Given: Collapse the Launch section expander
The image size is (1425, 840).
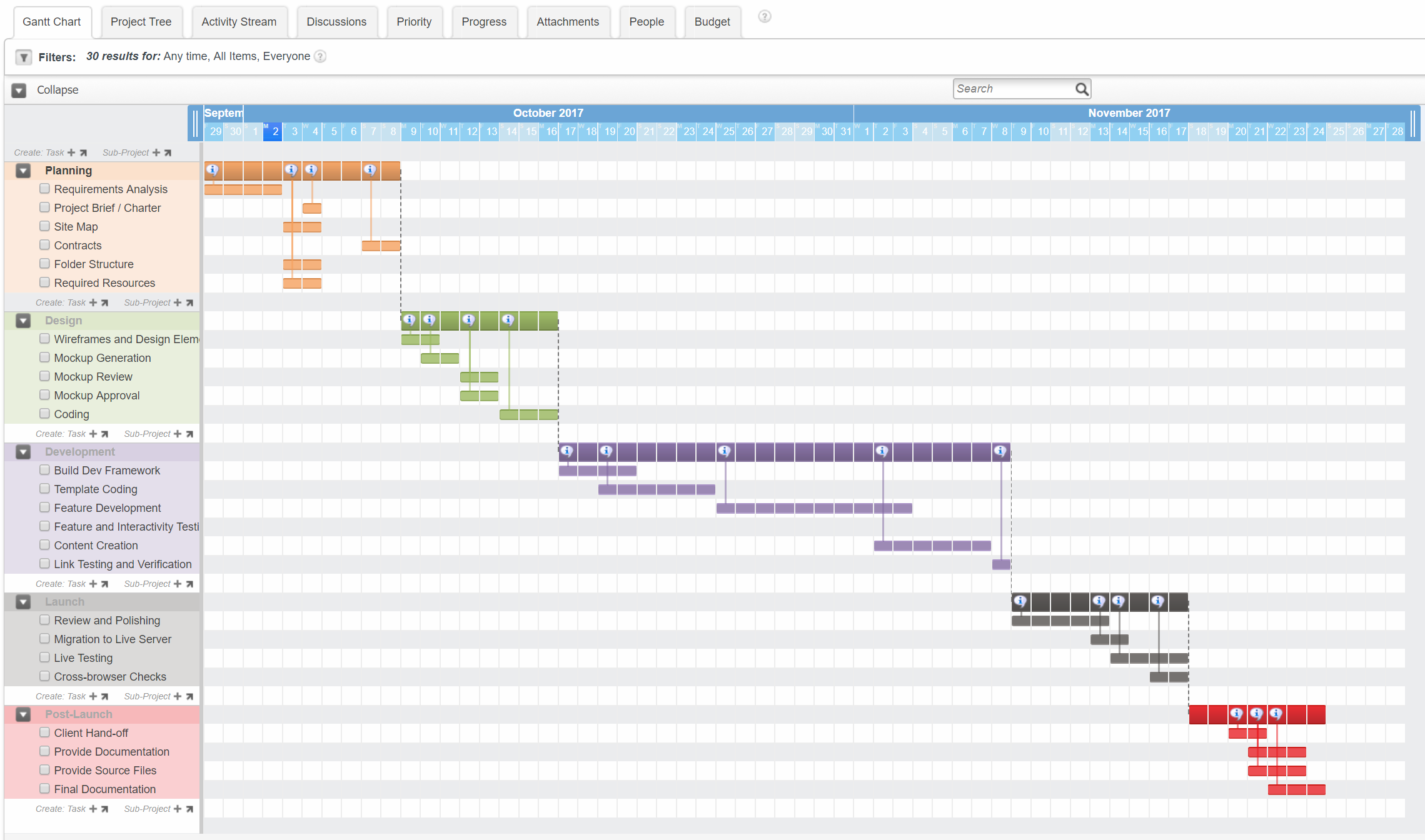Looking at the screenshot, I should [22, 601].
